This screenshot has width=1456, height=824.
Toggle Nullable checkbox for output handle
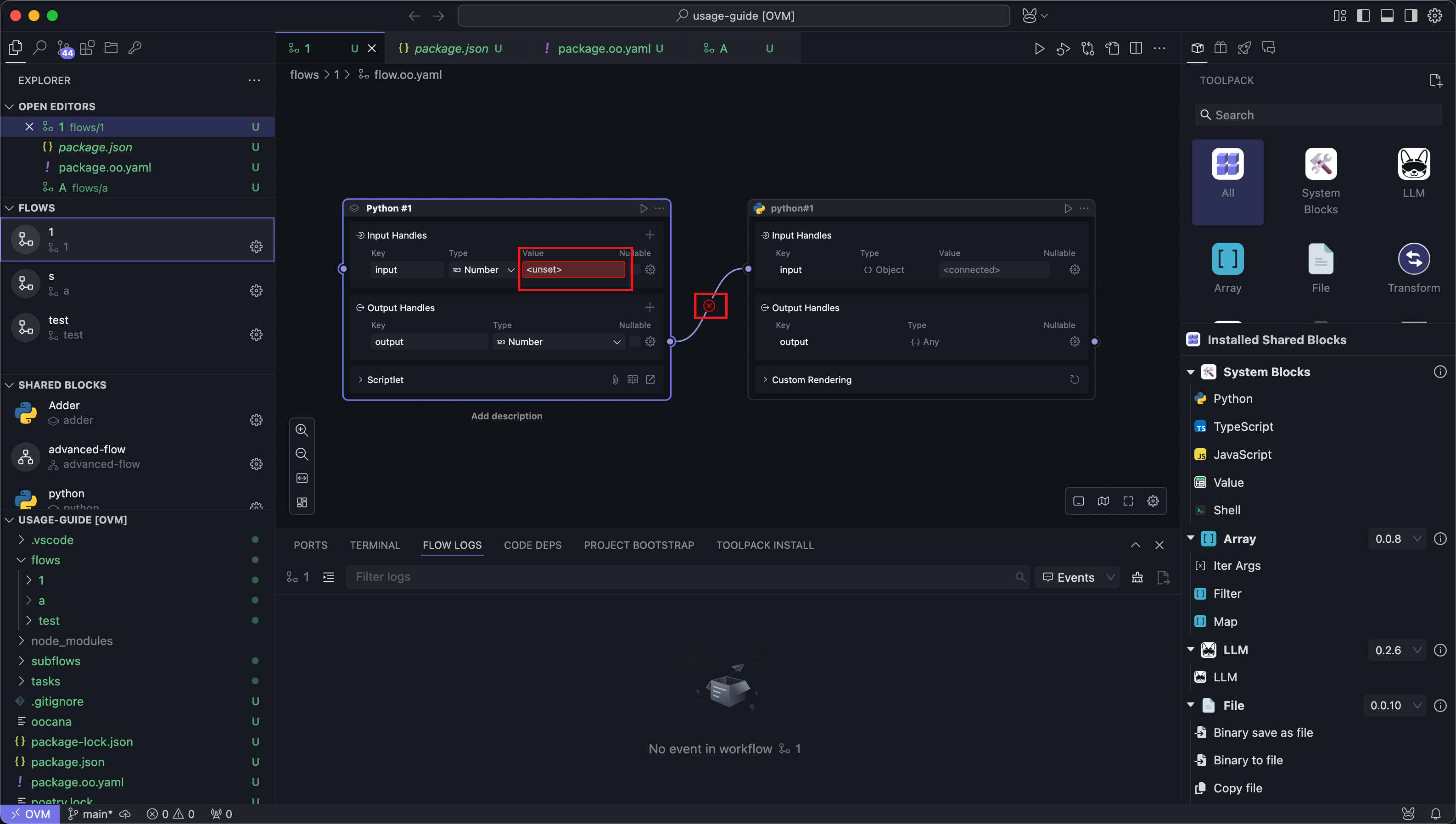click(x=635, y=342)
